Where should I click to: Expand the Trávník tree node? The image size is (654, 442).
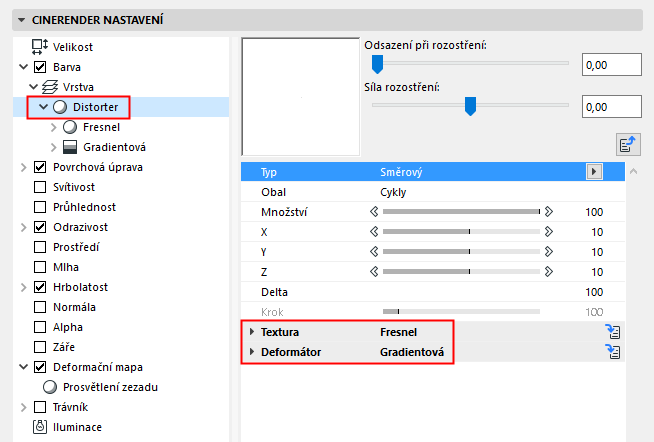[24, 407]
